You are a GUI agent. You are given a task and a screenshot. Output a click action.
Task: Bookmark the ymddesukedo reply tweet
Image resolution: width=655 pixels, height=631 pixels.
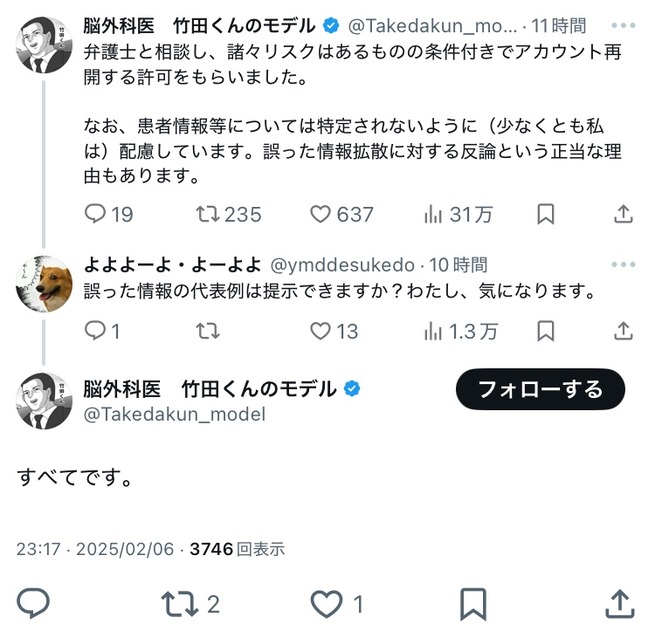click(x=545, y=331)
